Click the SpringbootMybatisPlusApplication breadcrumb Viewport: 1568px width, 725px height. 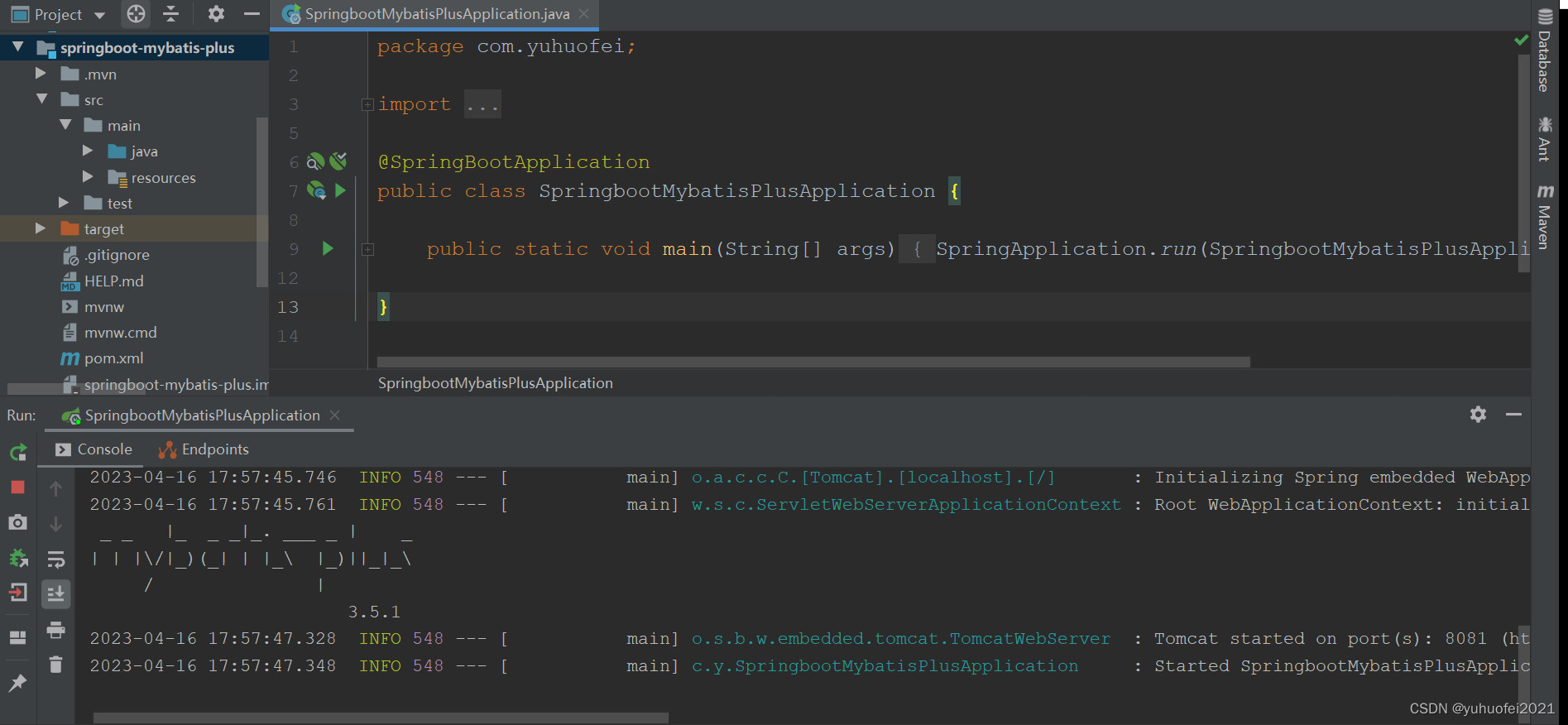pyautogui.click(x=495, y=383)
